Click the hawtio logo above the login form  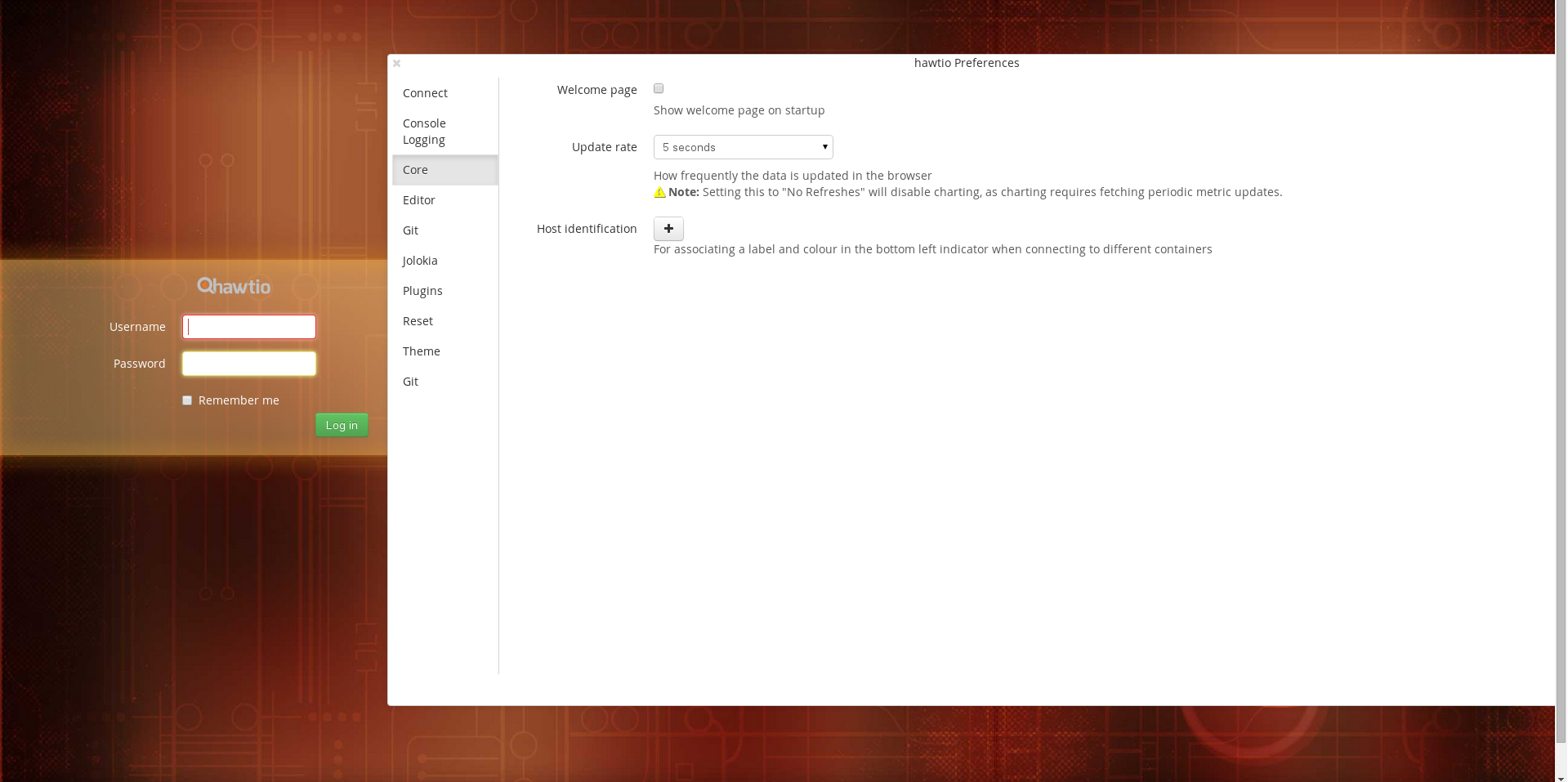point(234,286)
